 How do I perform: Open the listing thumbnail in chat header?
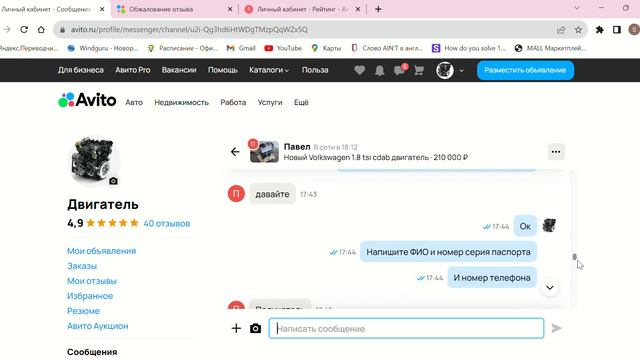point(264,151)
